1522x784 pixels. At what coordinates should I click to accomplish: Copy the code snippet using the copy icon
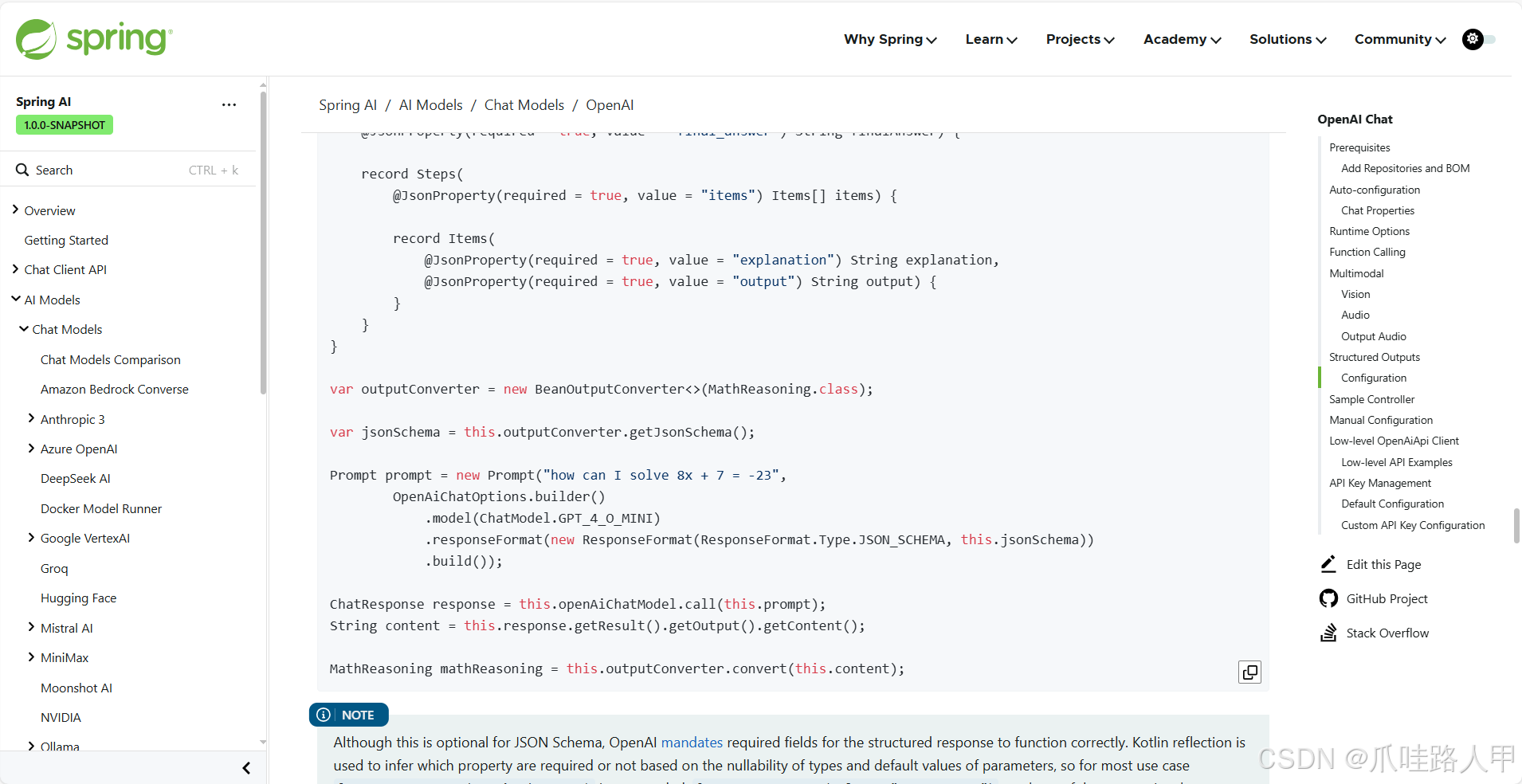click(1249, 672)
